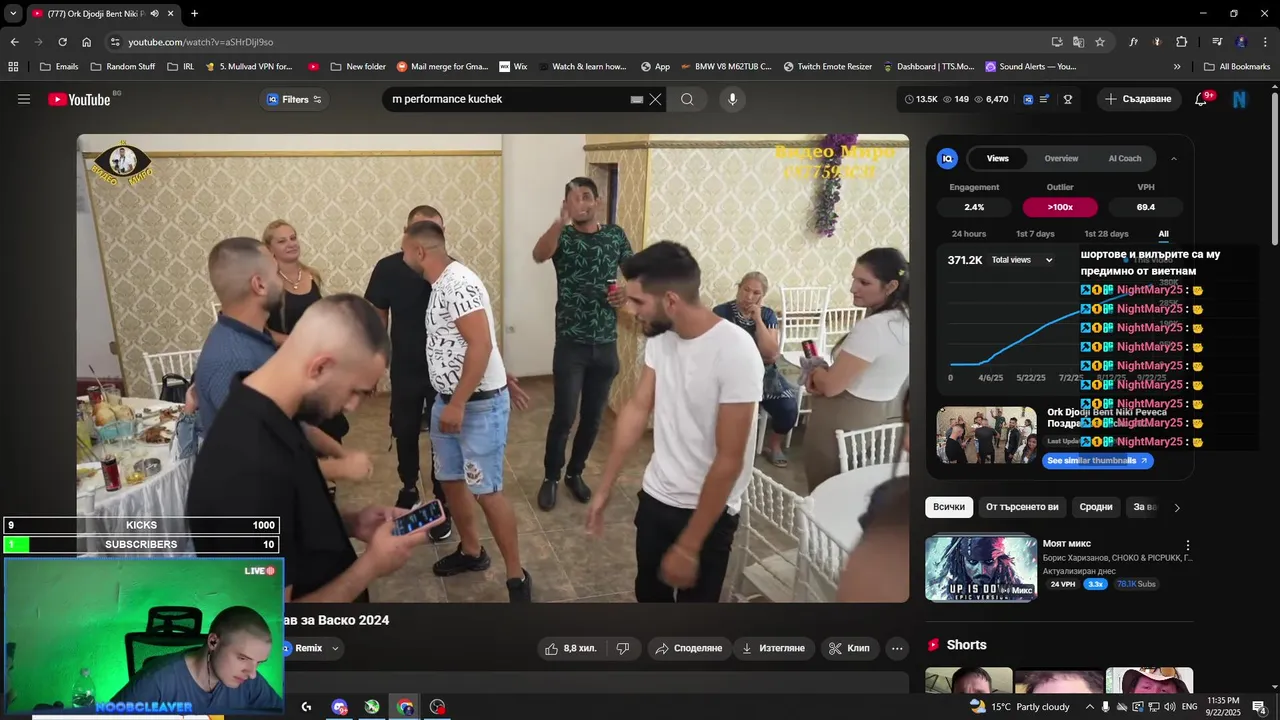Open a new browser tab with the plus
Image resolution: width=1280 pixels, height=720 pixels.
194,14
